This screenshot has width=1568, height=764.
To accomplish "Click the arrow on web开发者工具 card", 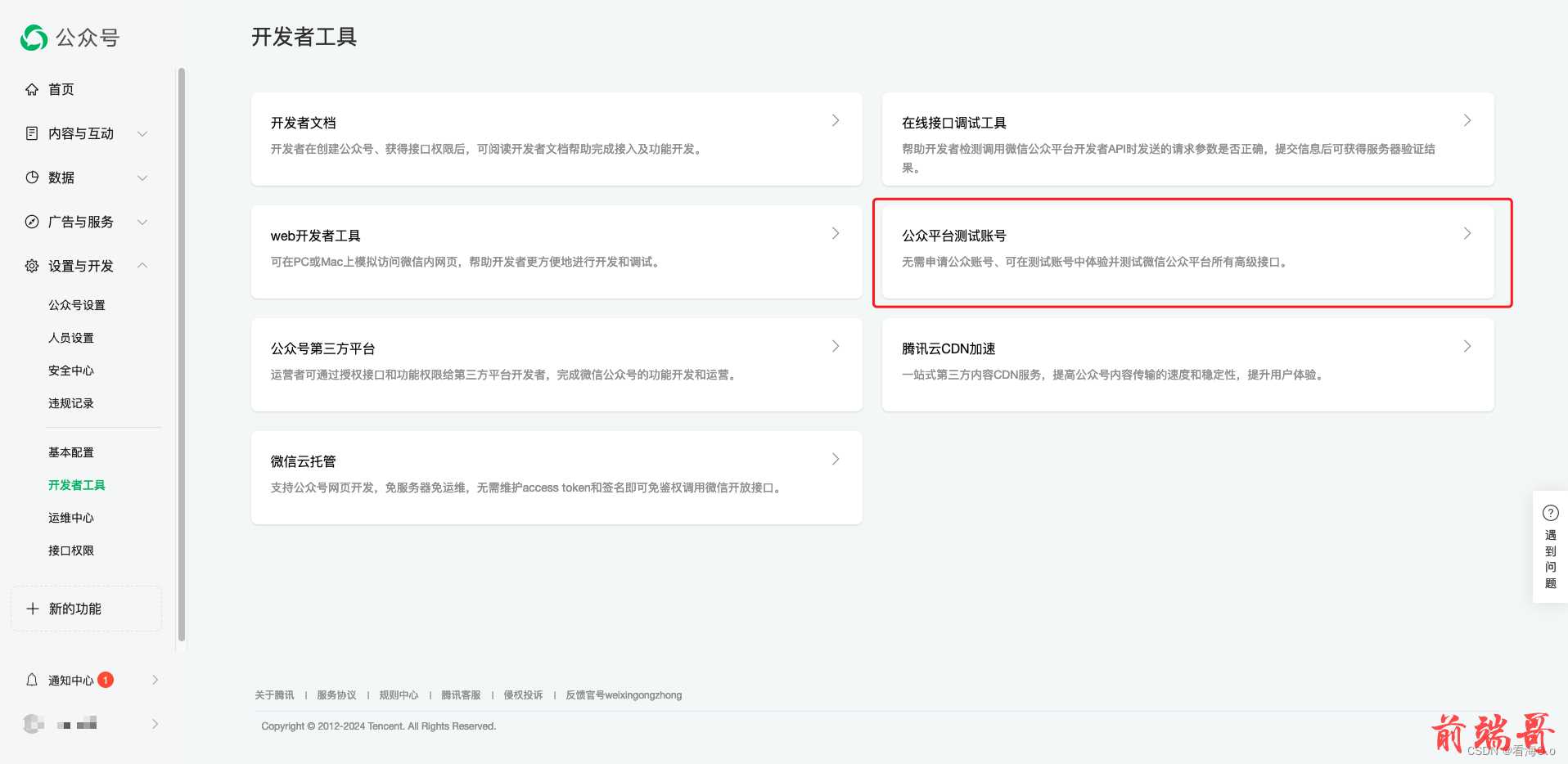I will point(836,233).
